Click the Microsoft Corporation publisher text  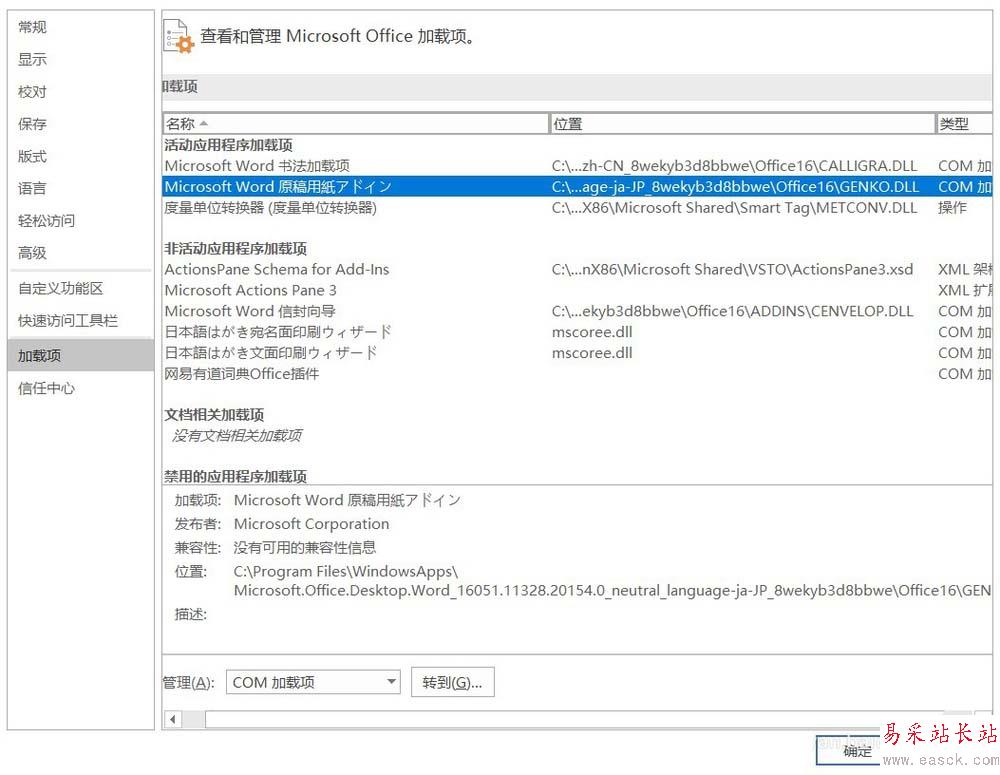click(x=311, y=524)
